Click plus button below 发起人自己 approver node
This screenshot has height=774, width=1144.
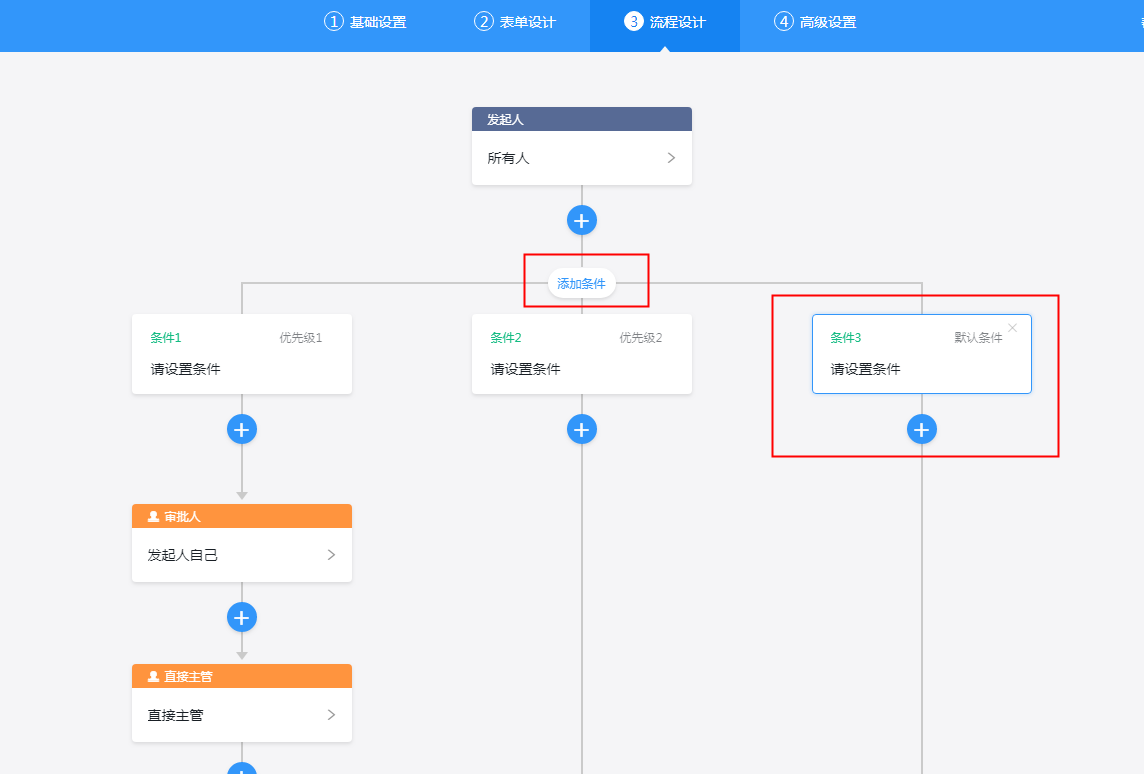click(241, 617)
